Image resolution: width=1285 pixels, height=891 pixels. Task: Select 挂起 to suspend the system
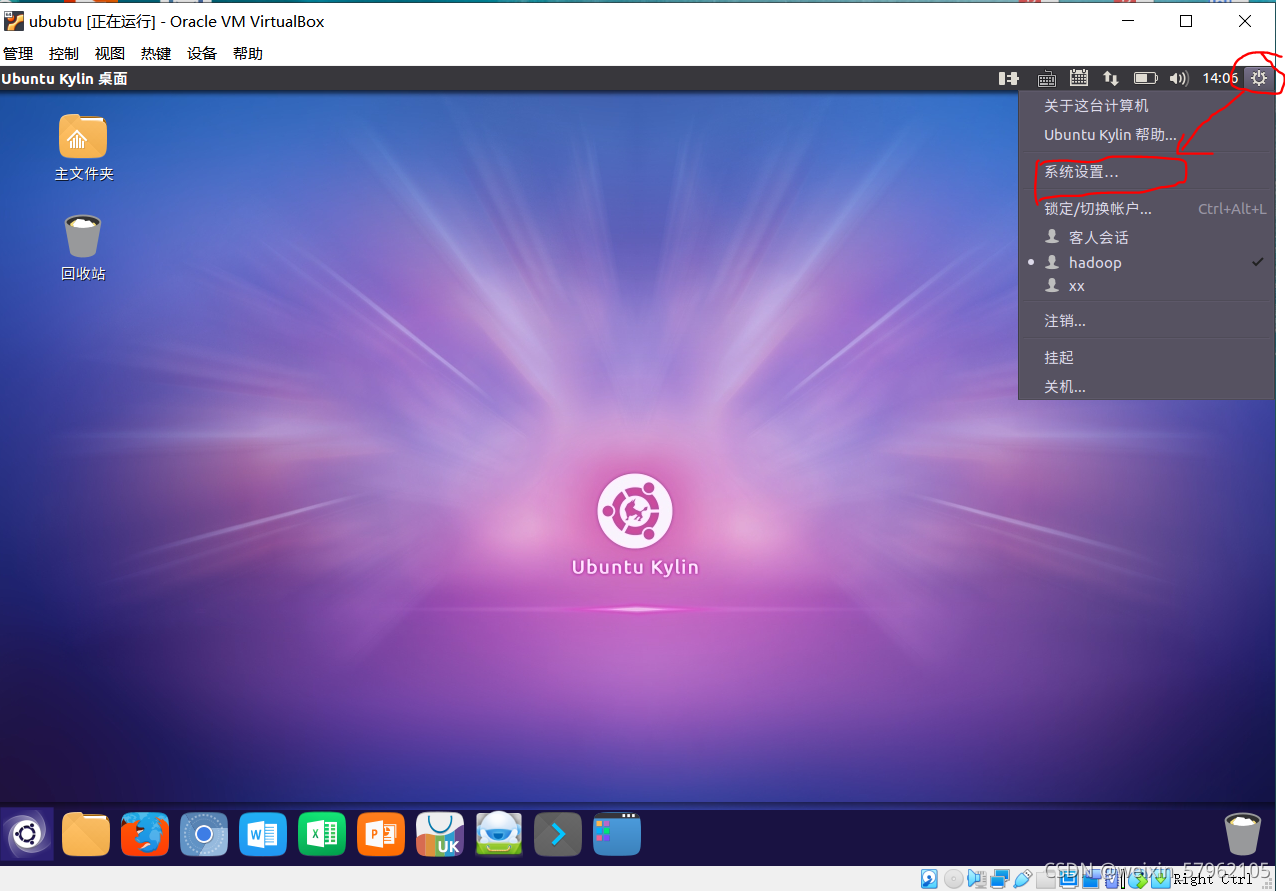pyautogui.click(x=1146, y=357)
